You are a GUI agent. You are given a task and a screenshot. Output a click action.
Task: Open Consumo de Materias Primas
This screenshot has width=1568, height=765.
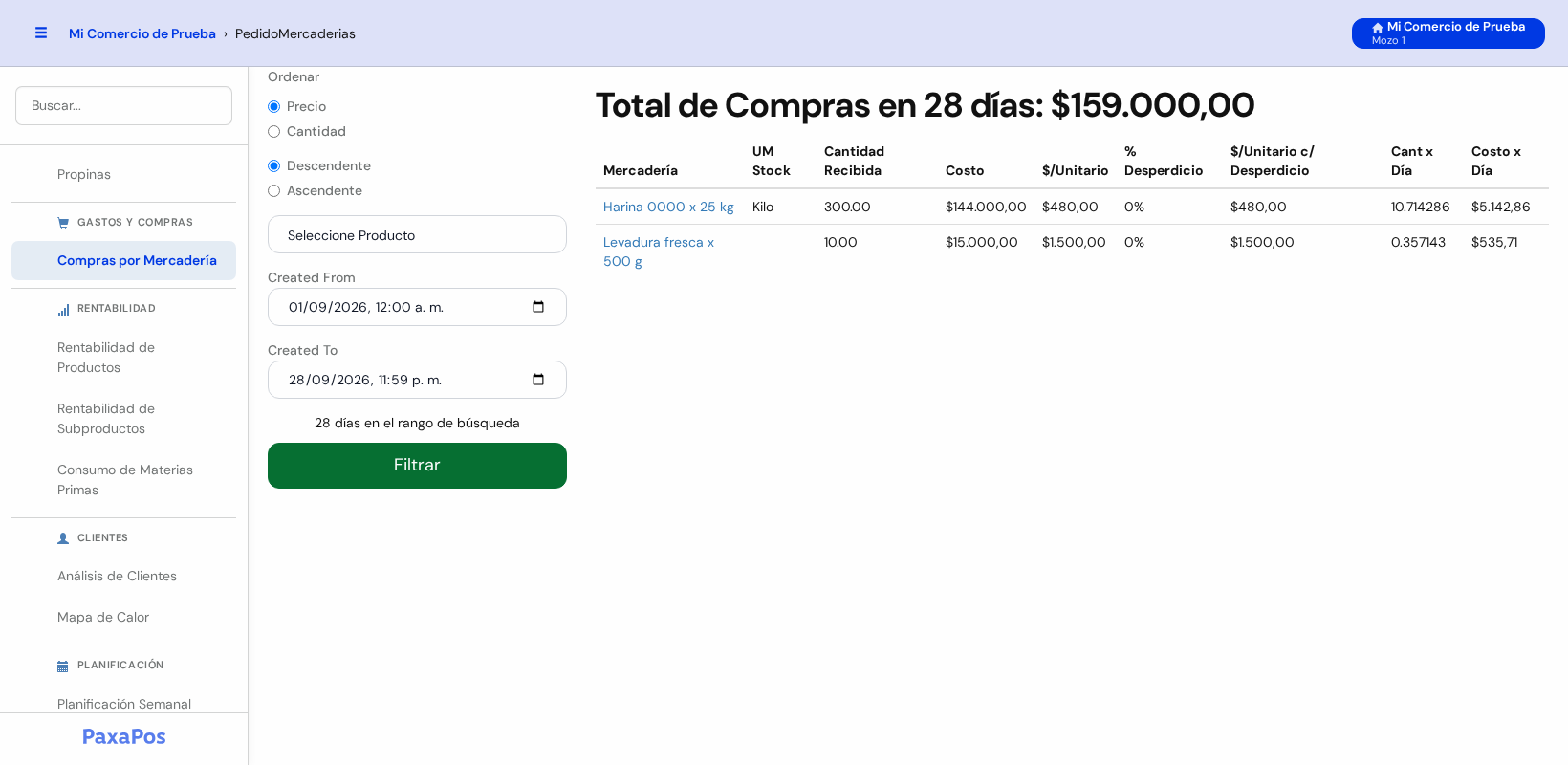coord(123,480)
